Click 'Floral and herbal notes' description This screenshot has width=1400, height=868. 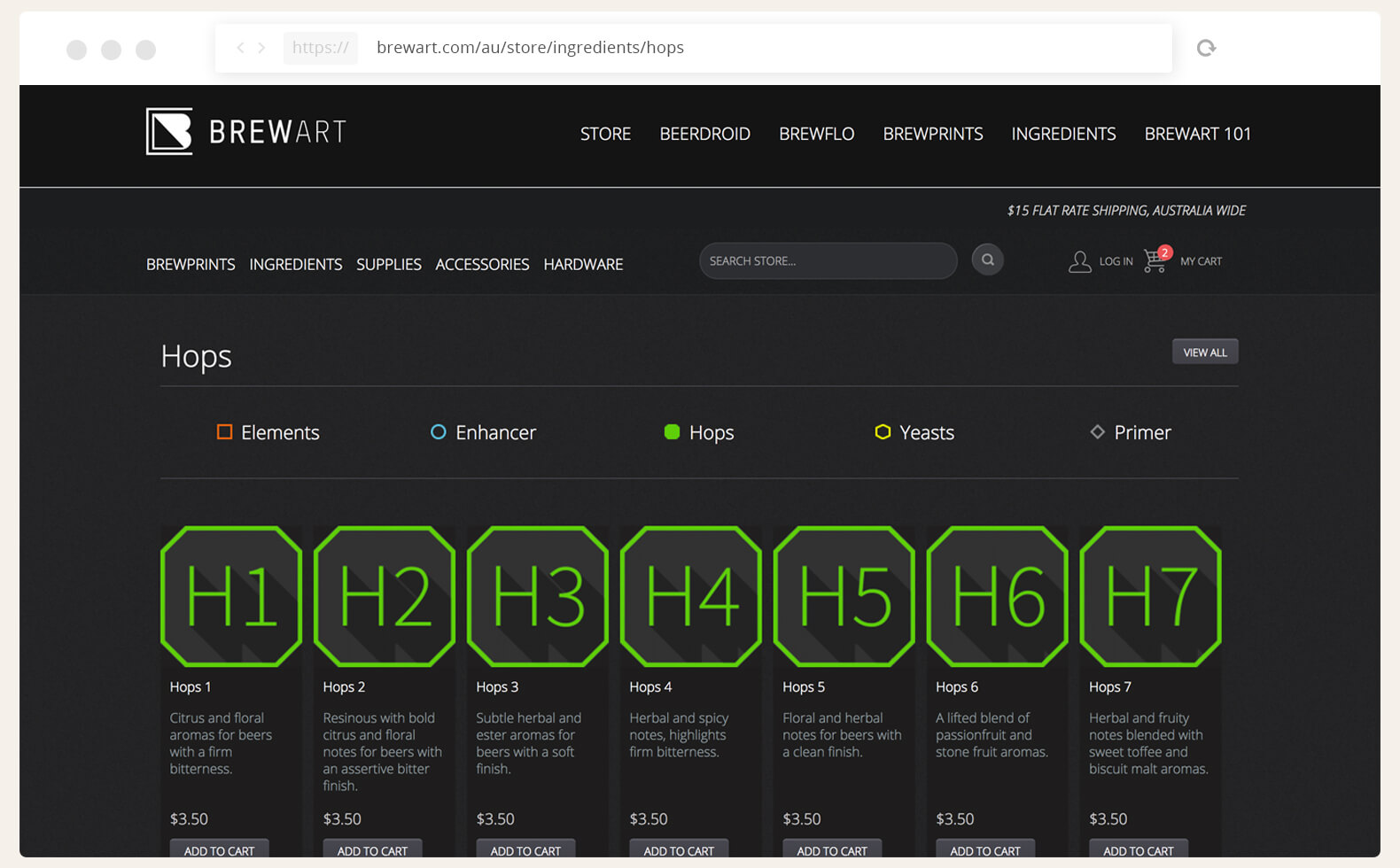click(x=842, y=735)
